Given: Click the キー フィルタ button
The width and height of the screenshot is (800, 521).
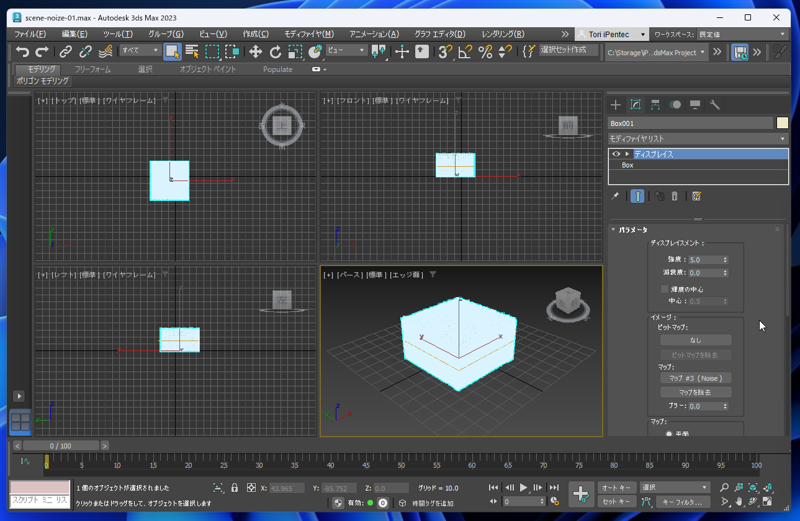Looking at the screenshot, I should click(x=682, y=502).
